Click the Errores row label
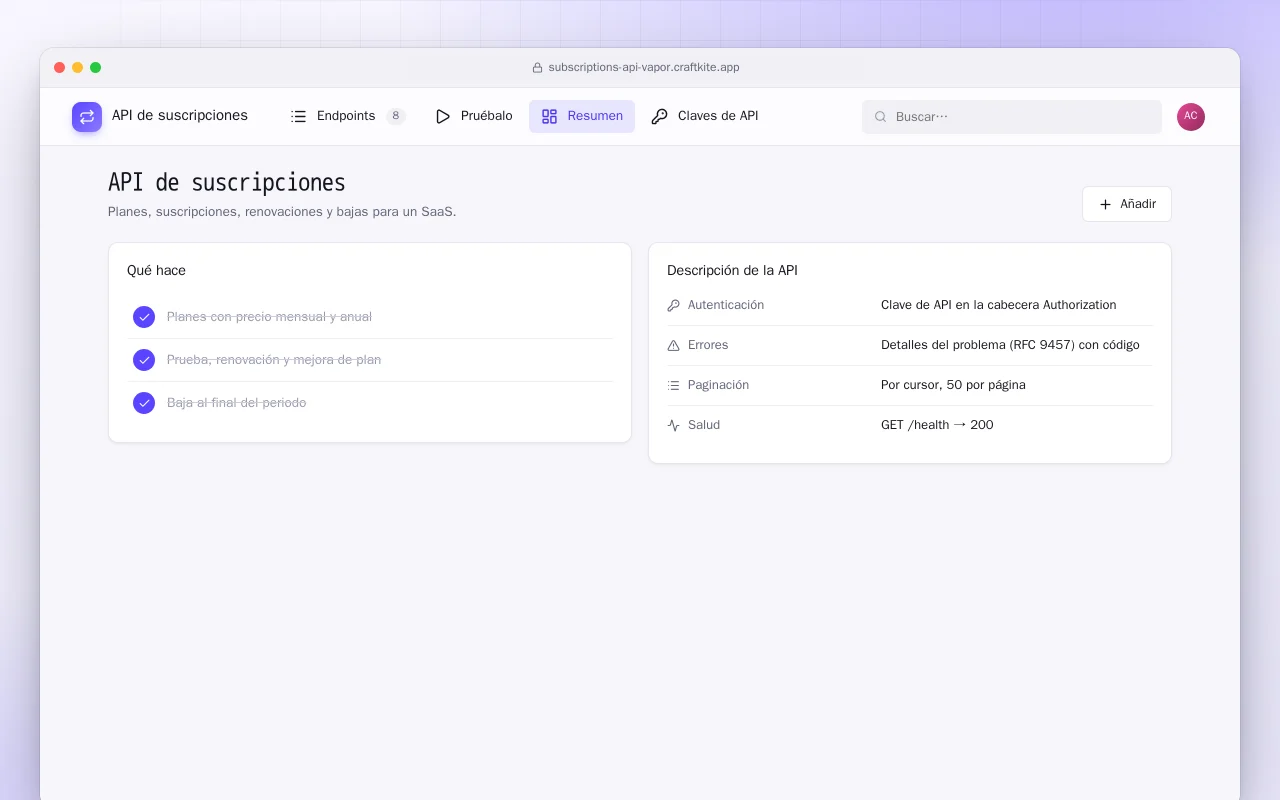The width and height of the screenshot is (1280, 800). [708, 345]
